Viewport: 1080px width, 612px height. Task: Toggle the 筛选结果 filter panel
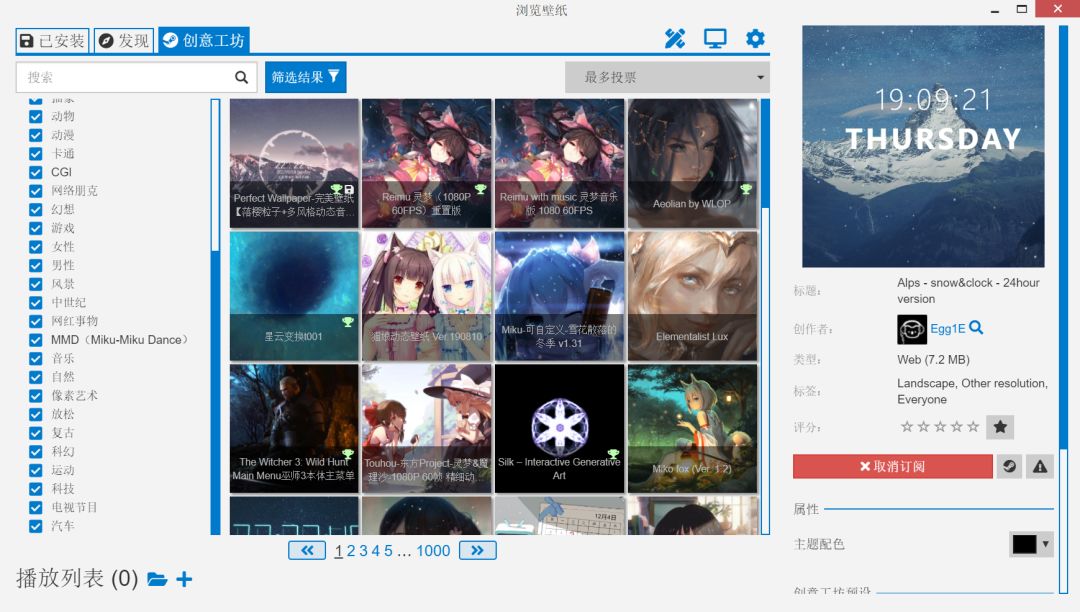click(x=305, y=77)
